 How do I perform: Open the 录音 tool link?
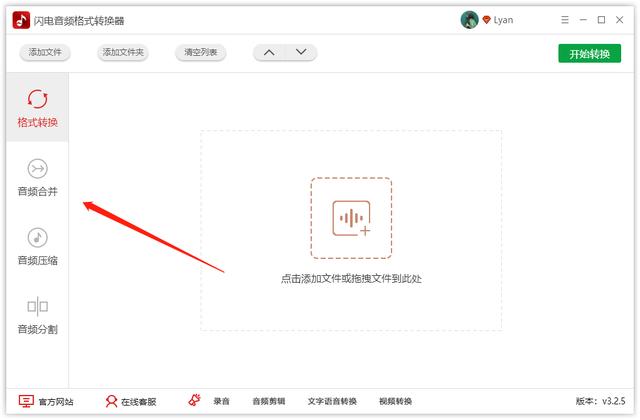pos(222,402)
